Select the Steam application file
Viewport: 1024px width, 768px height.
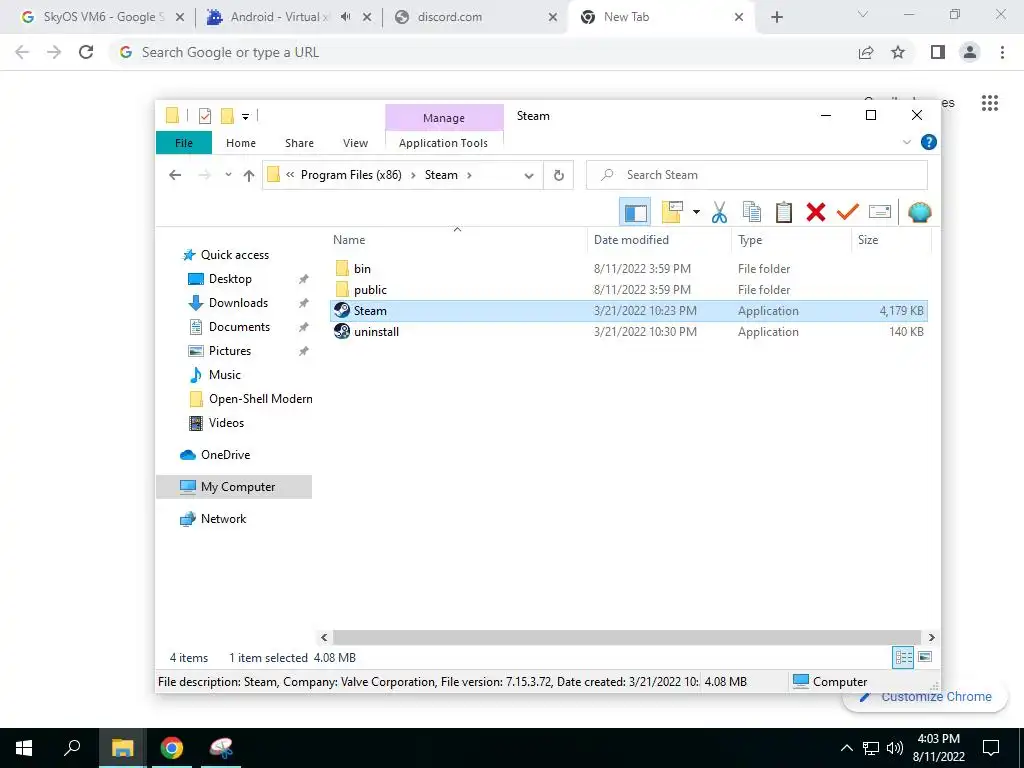628,311
